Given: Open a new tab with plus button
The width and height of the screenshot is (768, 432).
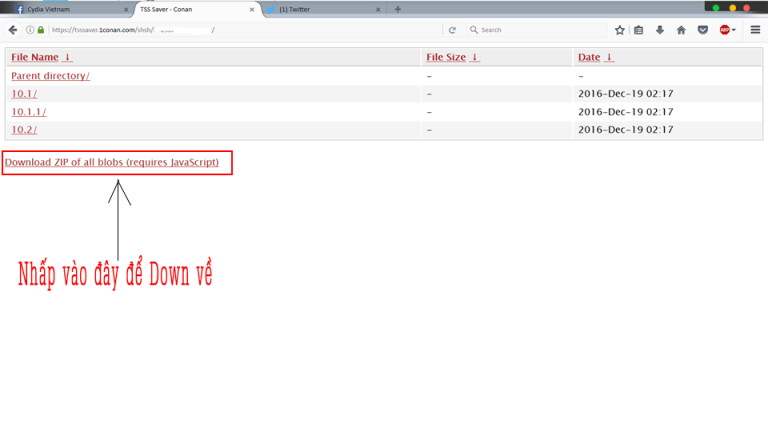Looking at the screenshot, I should tap(398, 9).
